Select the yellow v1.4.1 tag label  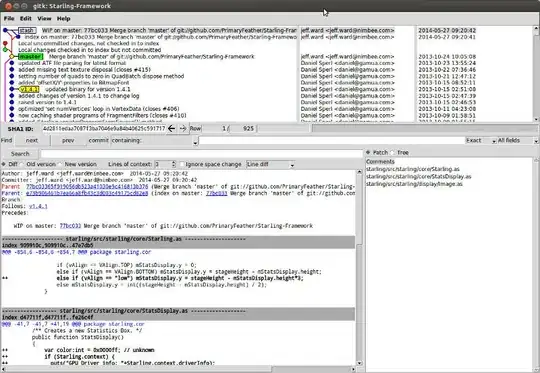29,89
